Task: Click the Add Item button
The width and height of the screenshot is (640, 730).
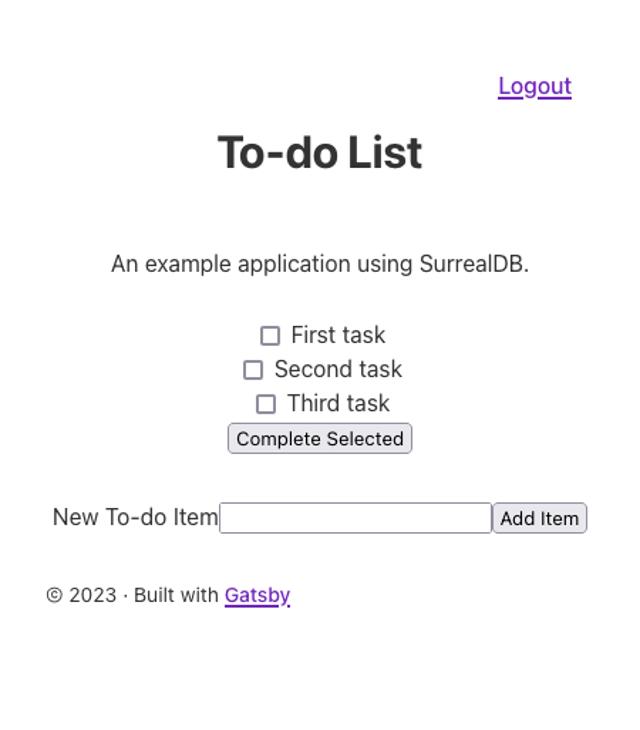Action: (x=539, y=518)
